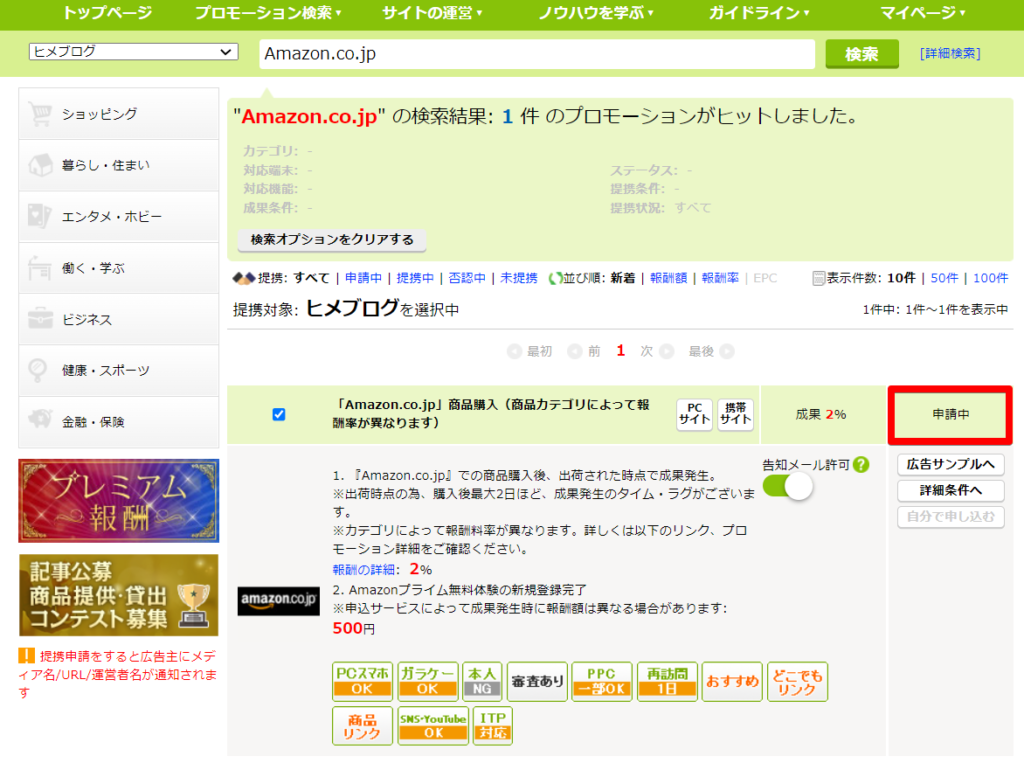This screenshot has height=763, width=1024.
Task: Click the 本人 NG badge
Action: click(x=482, y=681)
